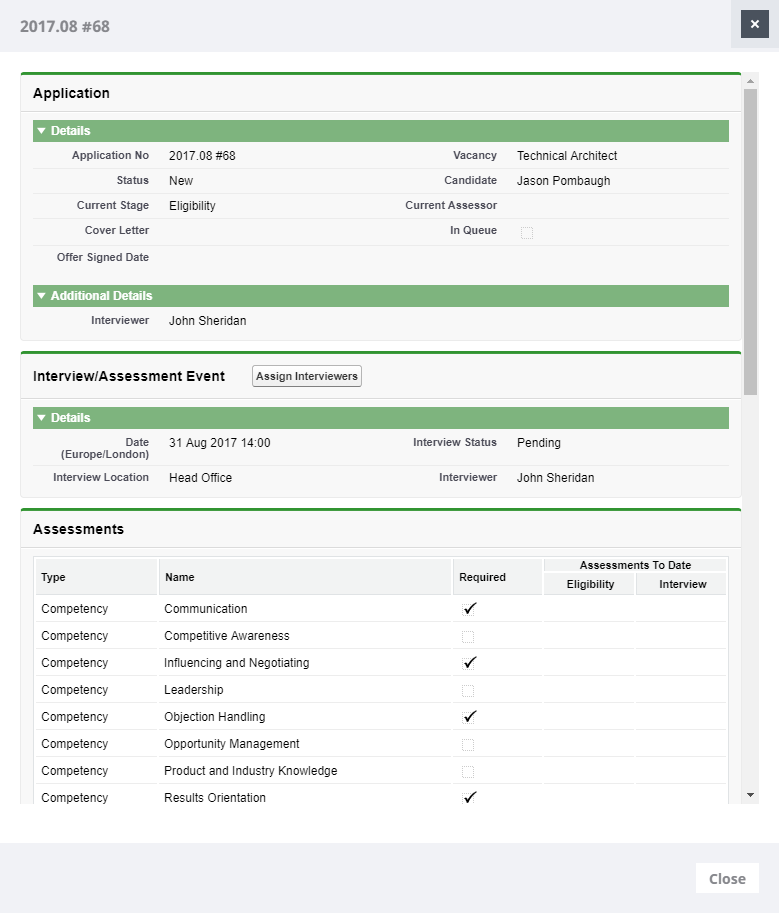Click the Eligibility column header
Image resolution: width=779 pixels, height=913 pixels.
click(x=590, y=584)
